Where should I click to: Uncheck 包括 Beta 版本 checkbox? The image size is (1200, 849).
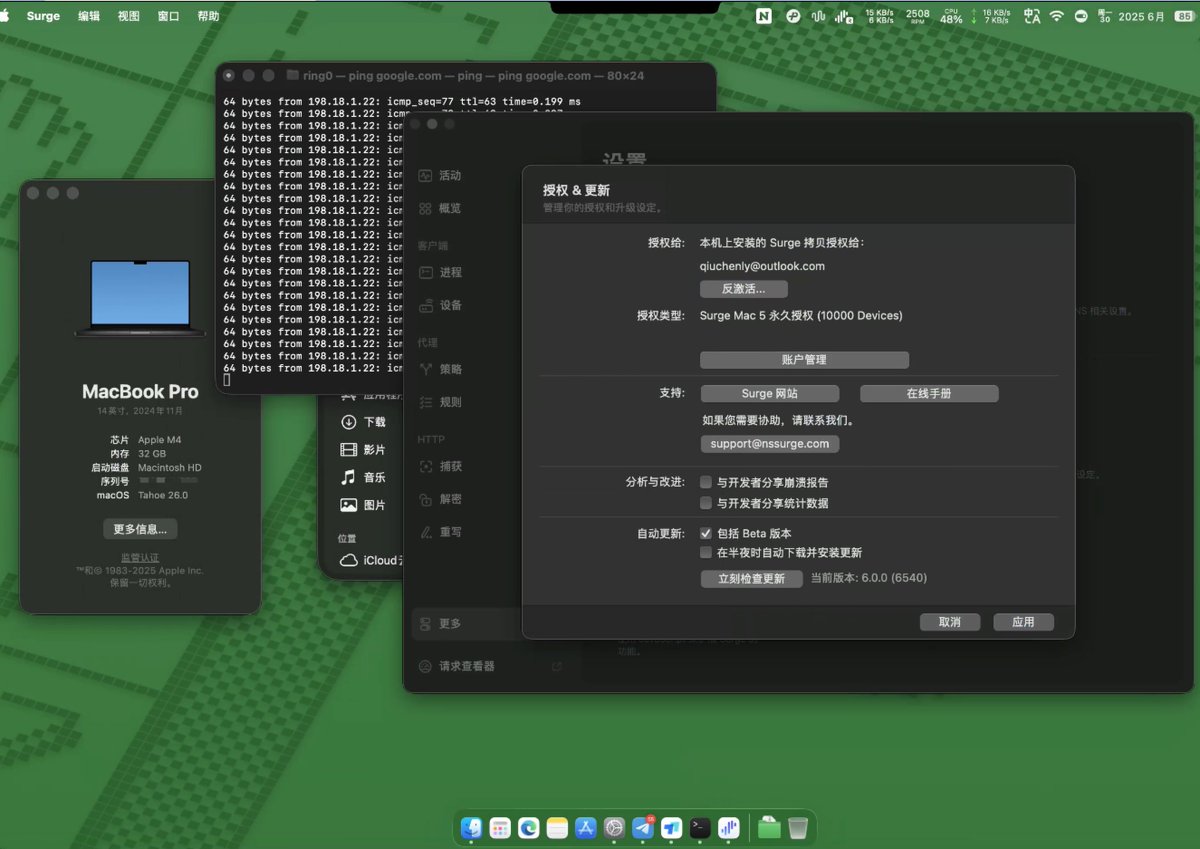pyautogui.click(x=707, y=533)
